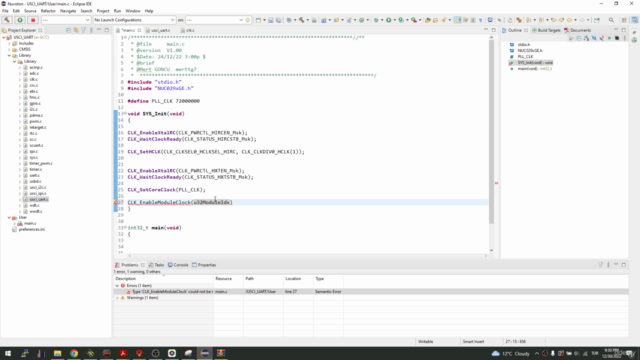Click the Description column header in Problems
This screenshot has height=360, width=640.
pyautogui.click(x=164, y=279)
